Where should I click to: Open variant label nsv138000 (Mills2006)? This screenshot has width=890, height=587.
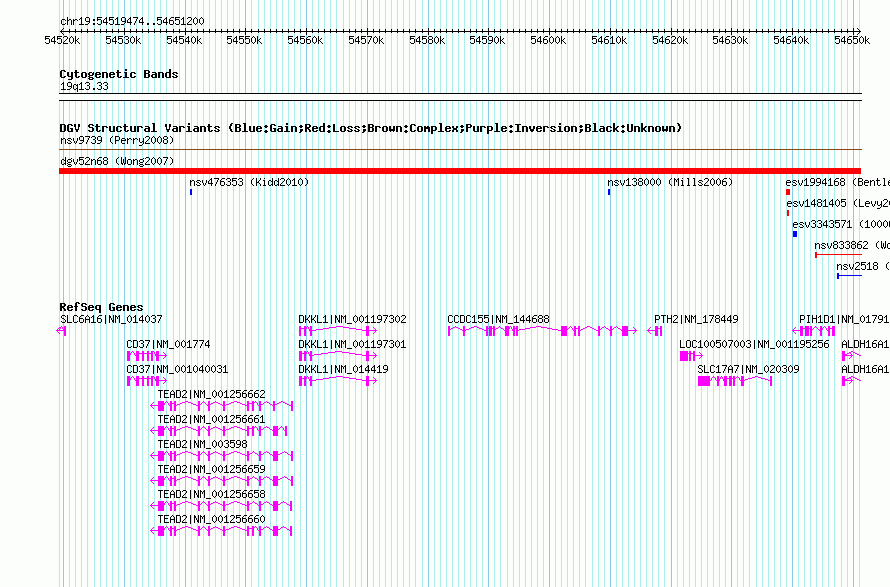click(670, 183)
